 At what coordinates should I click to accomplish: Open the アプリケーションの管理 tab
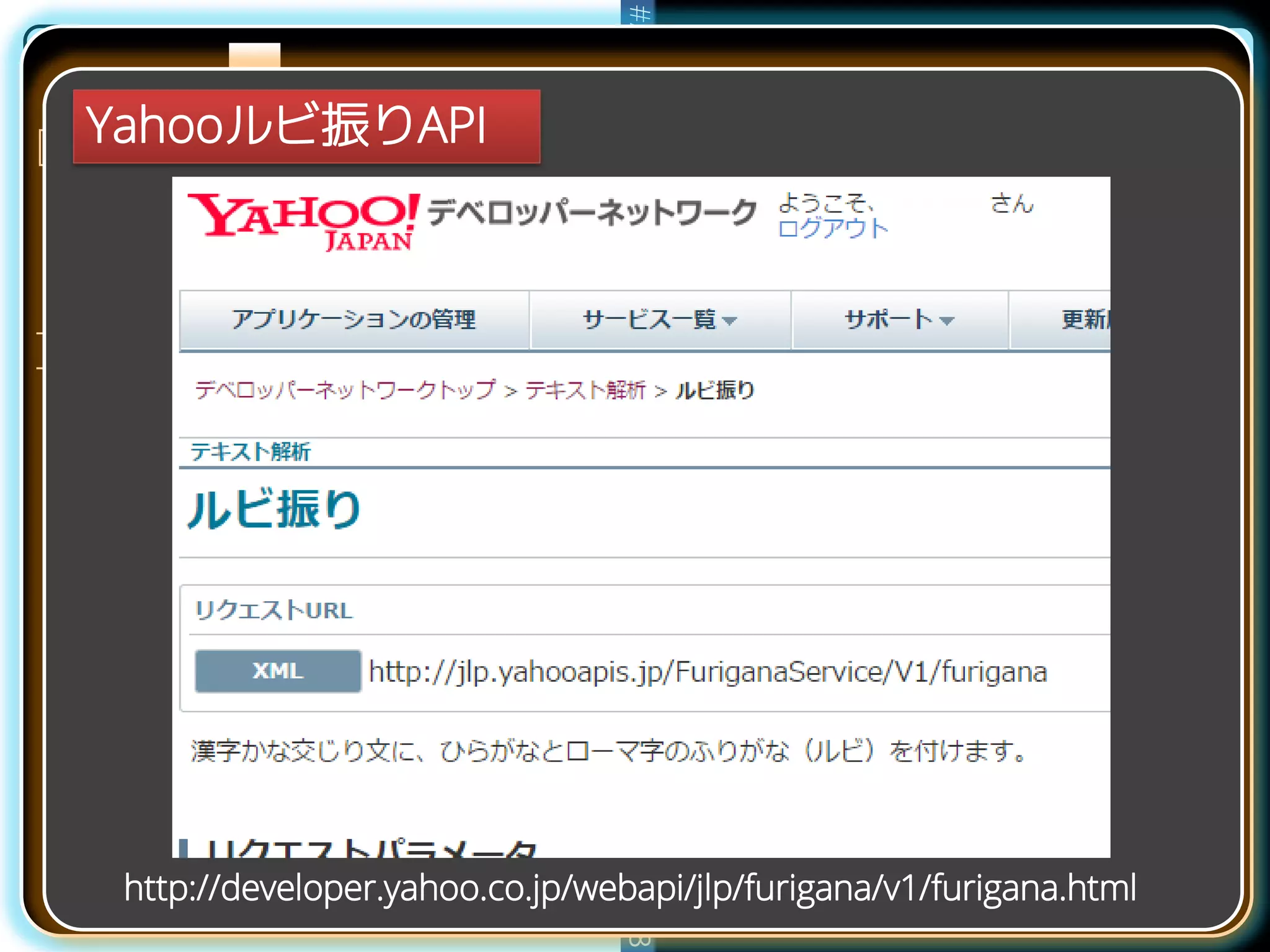coord(354,320)
